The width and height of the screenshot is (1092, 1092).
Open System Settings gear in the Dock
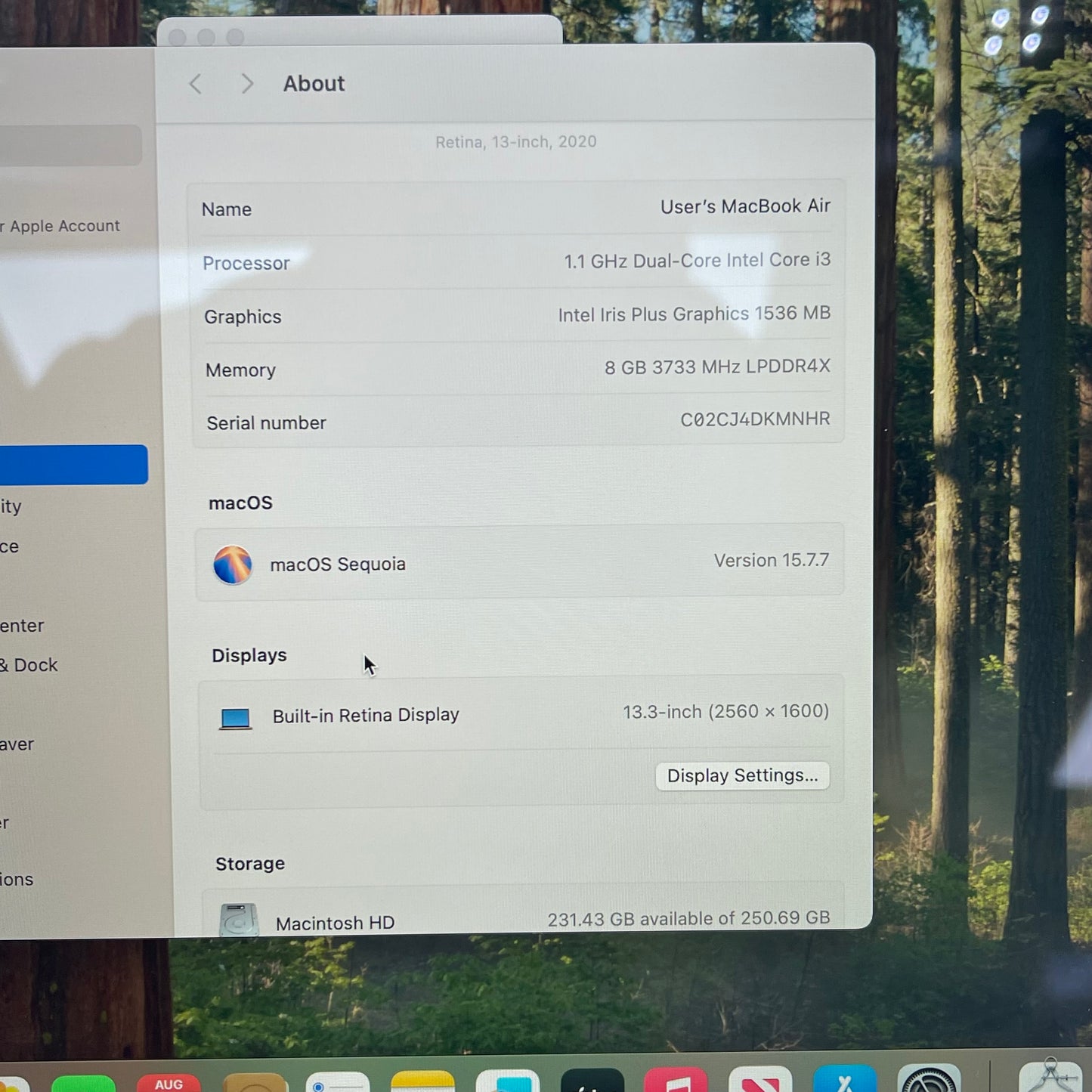(x=930, y=1079)
